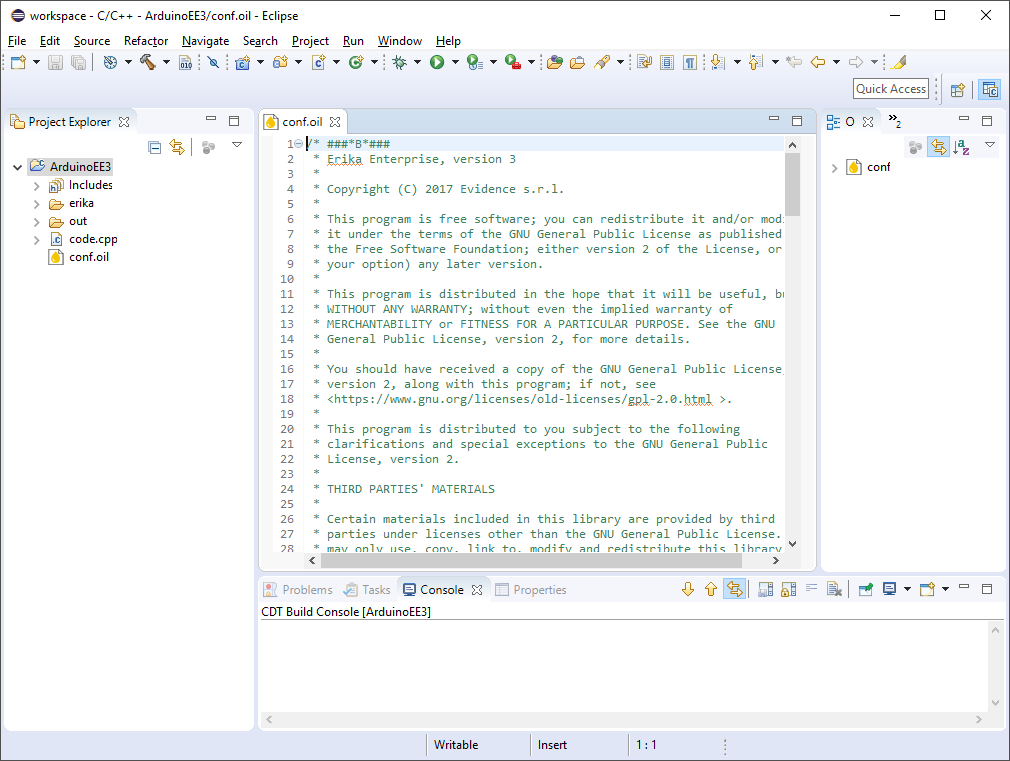
Task: Click Clear Console icon
Action: [834, 589]
